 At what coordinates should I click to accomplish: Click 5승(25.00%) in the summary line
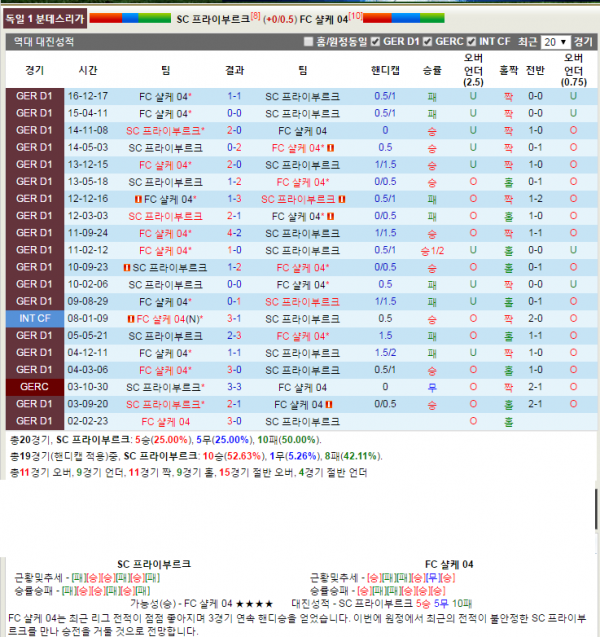click(x=163, y=440)
